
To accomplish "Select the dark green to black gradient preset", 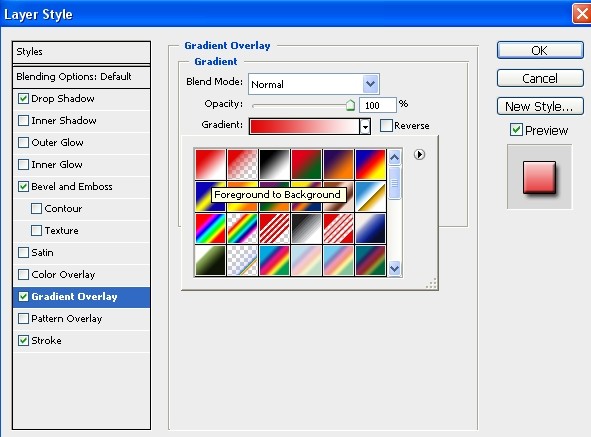I will pyautogui.click(x=210, y=260).
